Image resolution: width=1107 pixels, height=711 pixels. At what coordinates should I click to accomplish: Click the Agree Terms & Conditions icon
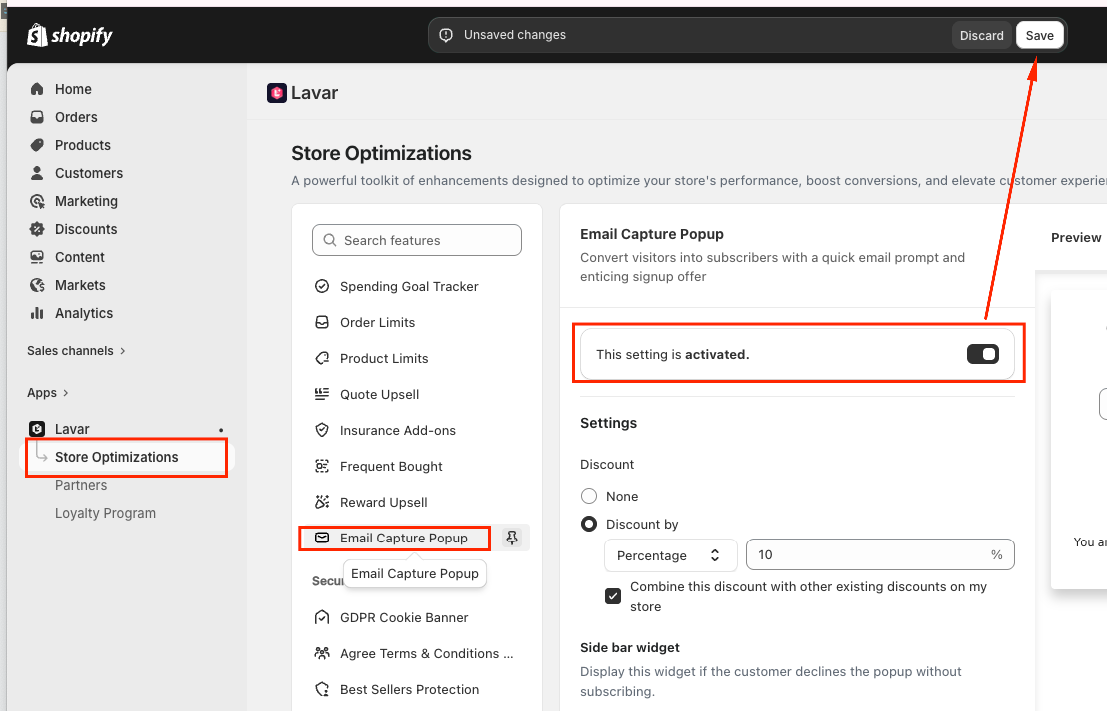pos(322,653)
